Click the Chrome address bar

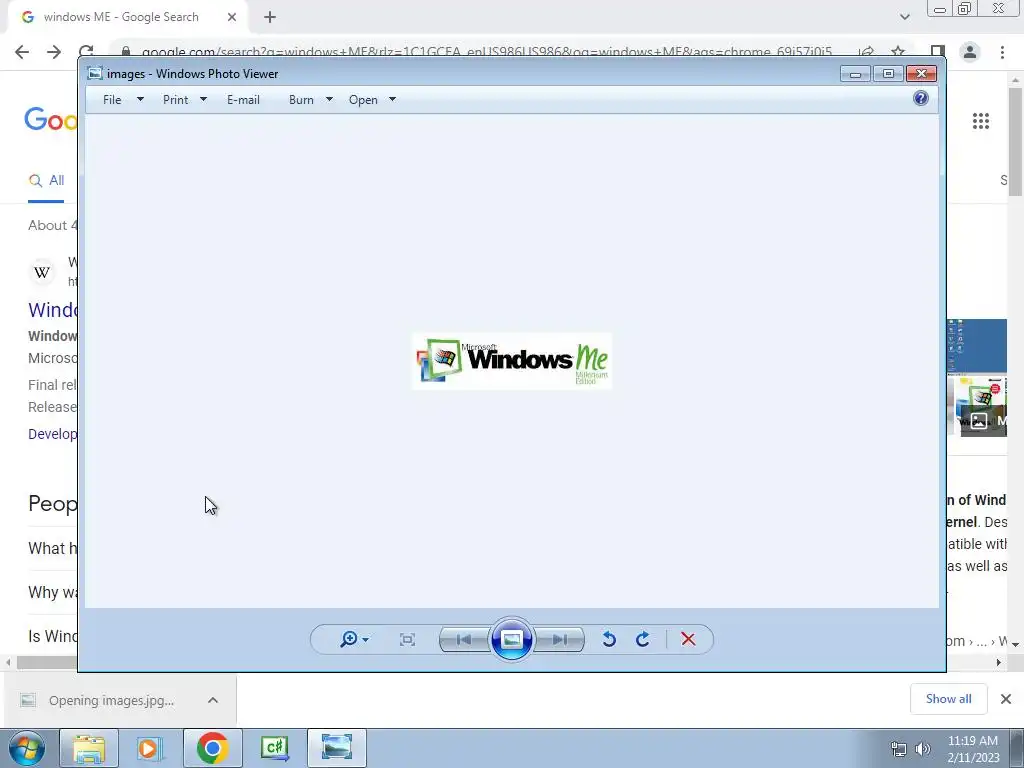(486, 52)
